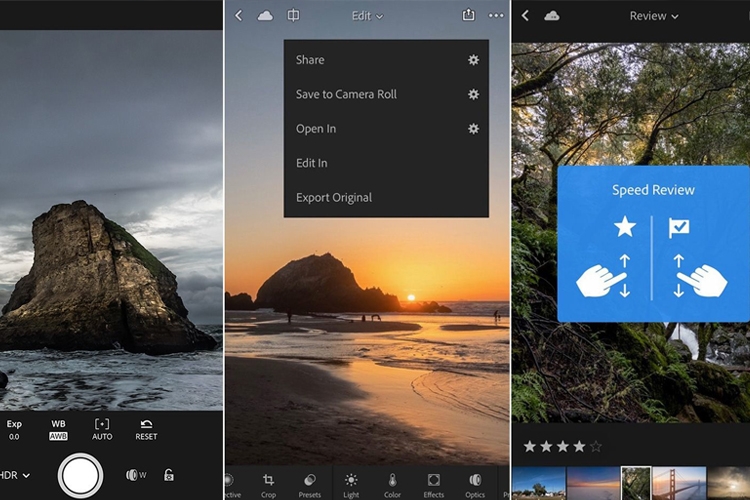Go back from the Edit screen
The width and height of the screenshot is (750, 500).
239,15
